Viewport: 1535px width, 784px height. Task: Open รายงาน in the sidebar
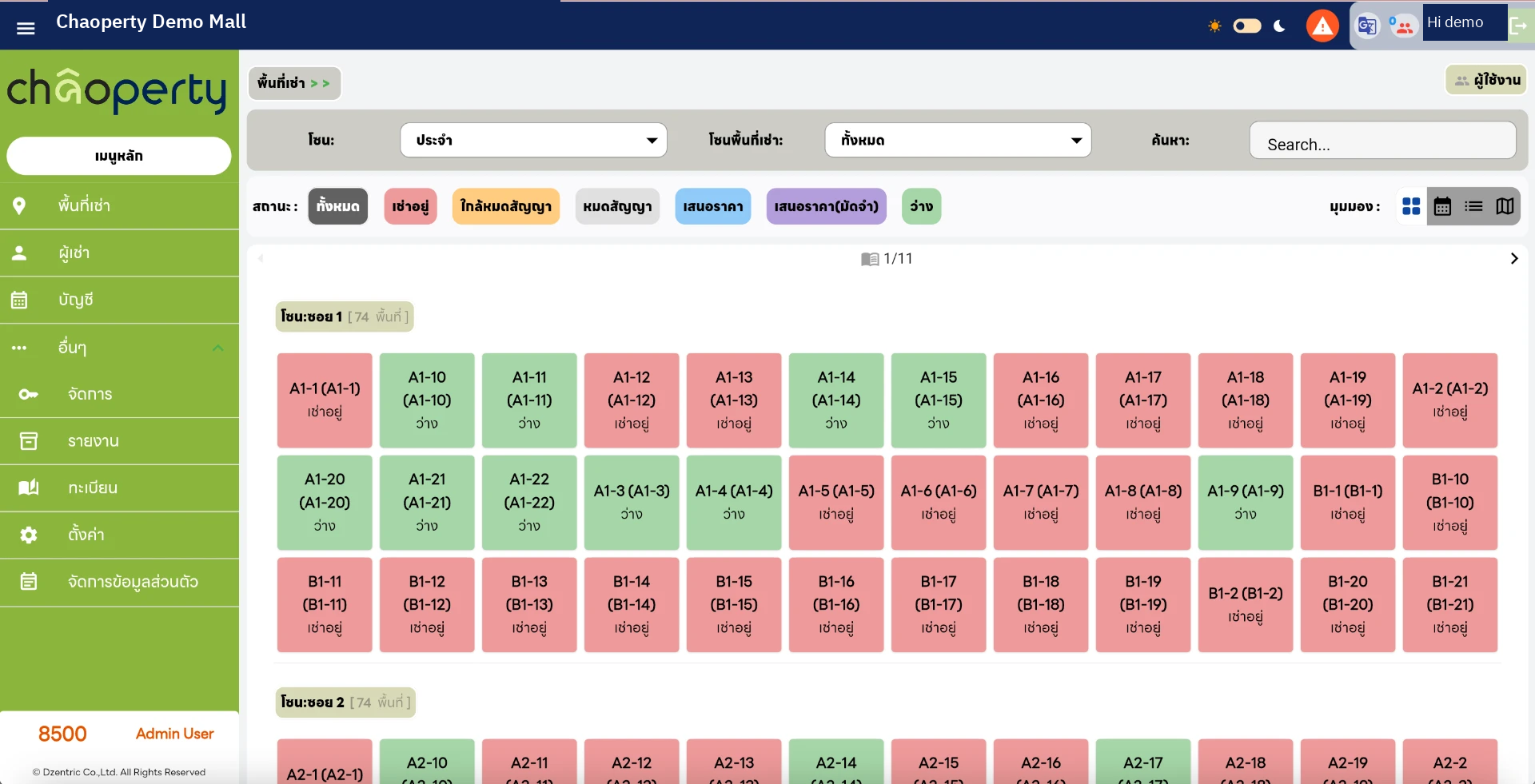click(120, 441)
